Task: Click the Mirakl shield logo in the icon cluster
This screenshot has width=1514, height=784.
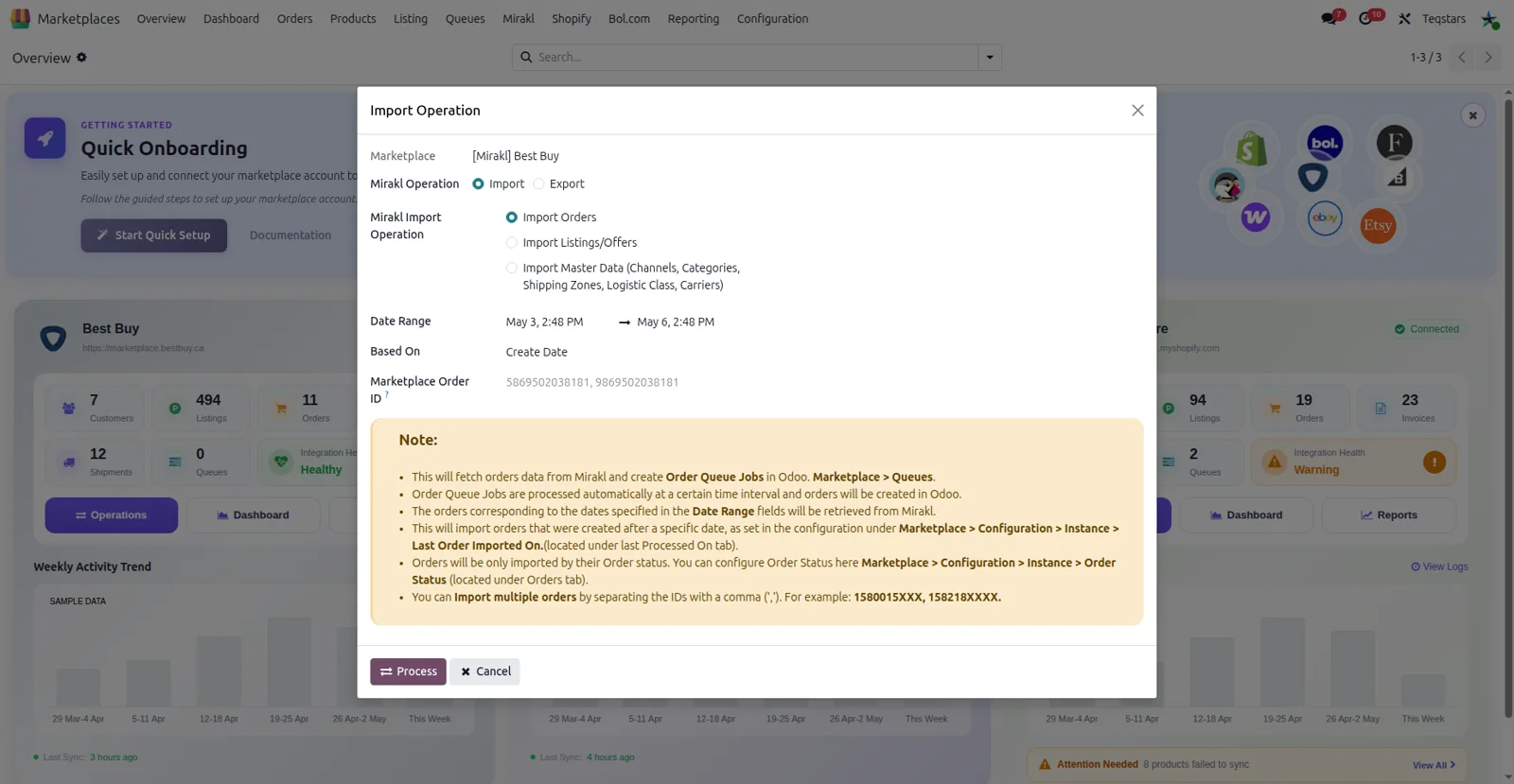Action: tap(1312, 177)
